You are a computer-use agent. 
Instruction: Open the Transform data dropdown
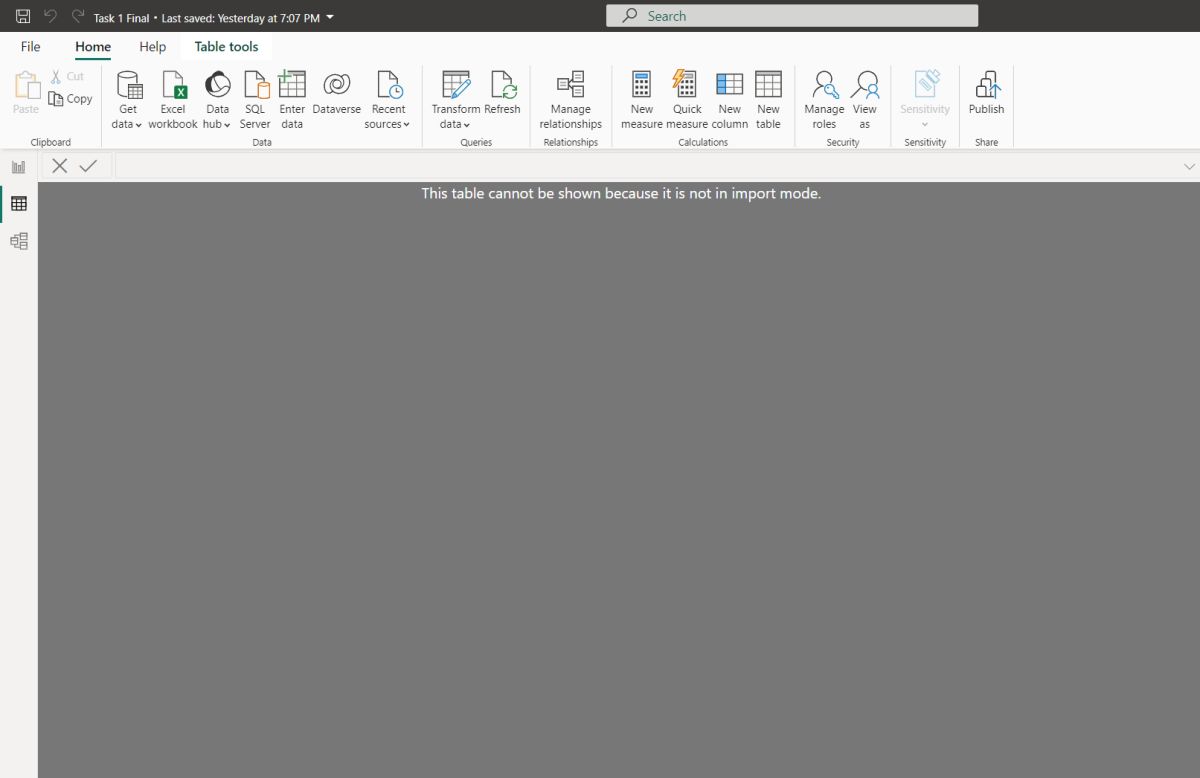[x=455, y=100]
